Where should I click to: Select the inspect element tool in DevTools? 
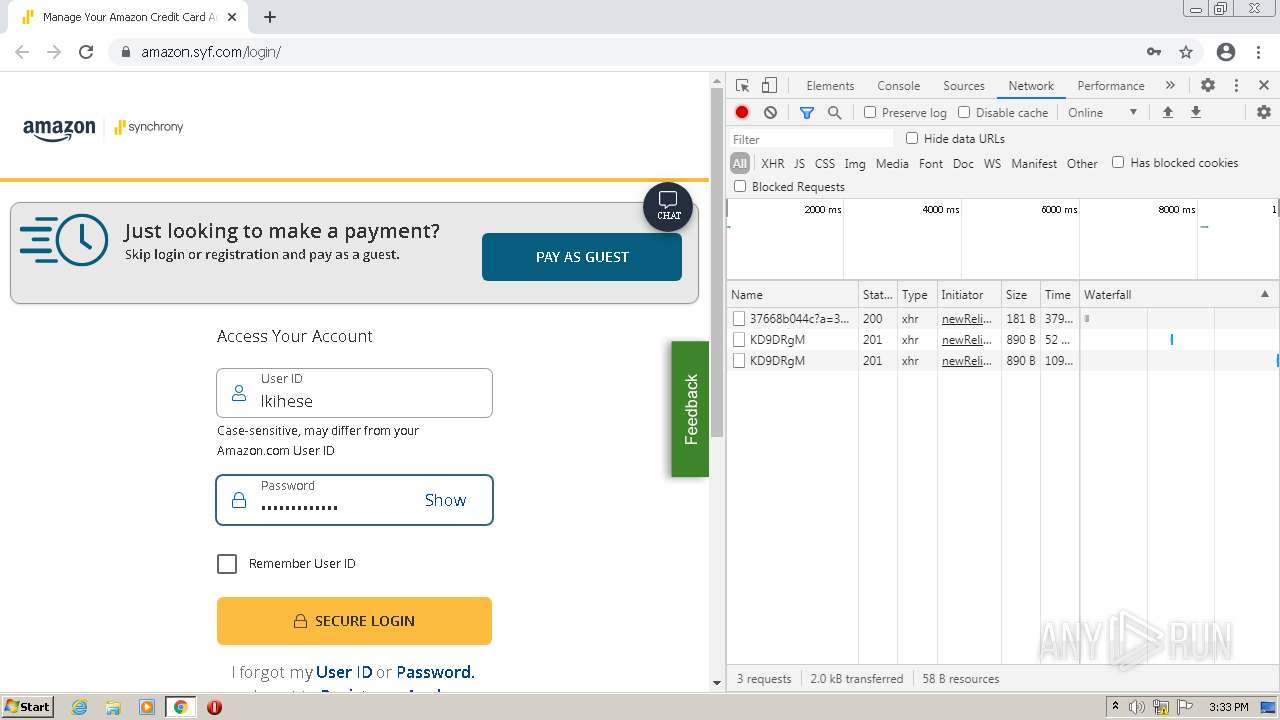(x=742, y=86)
